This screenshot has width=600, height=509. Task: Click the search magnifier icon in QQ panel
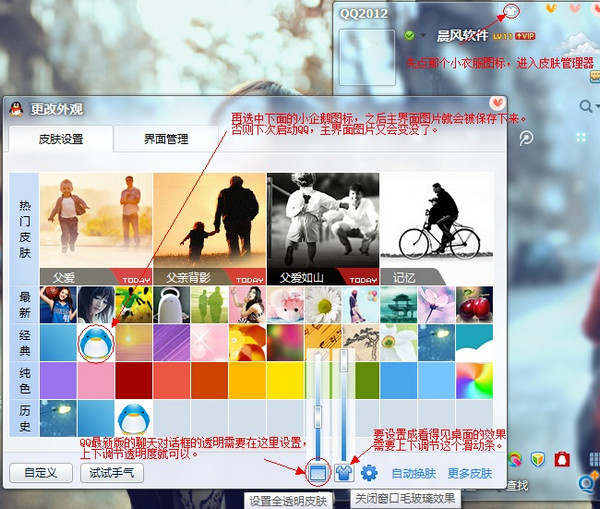click(586, 105)
